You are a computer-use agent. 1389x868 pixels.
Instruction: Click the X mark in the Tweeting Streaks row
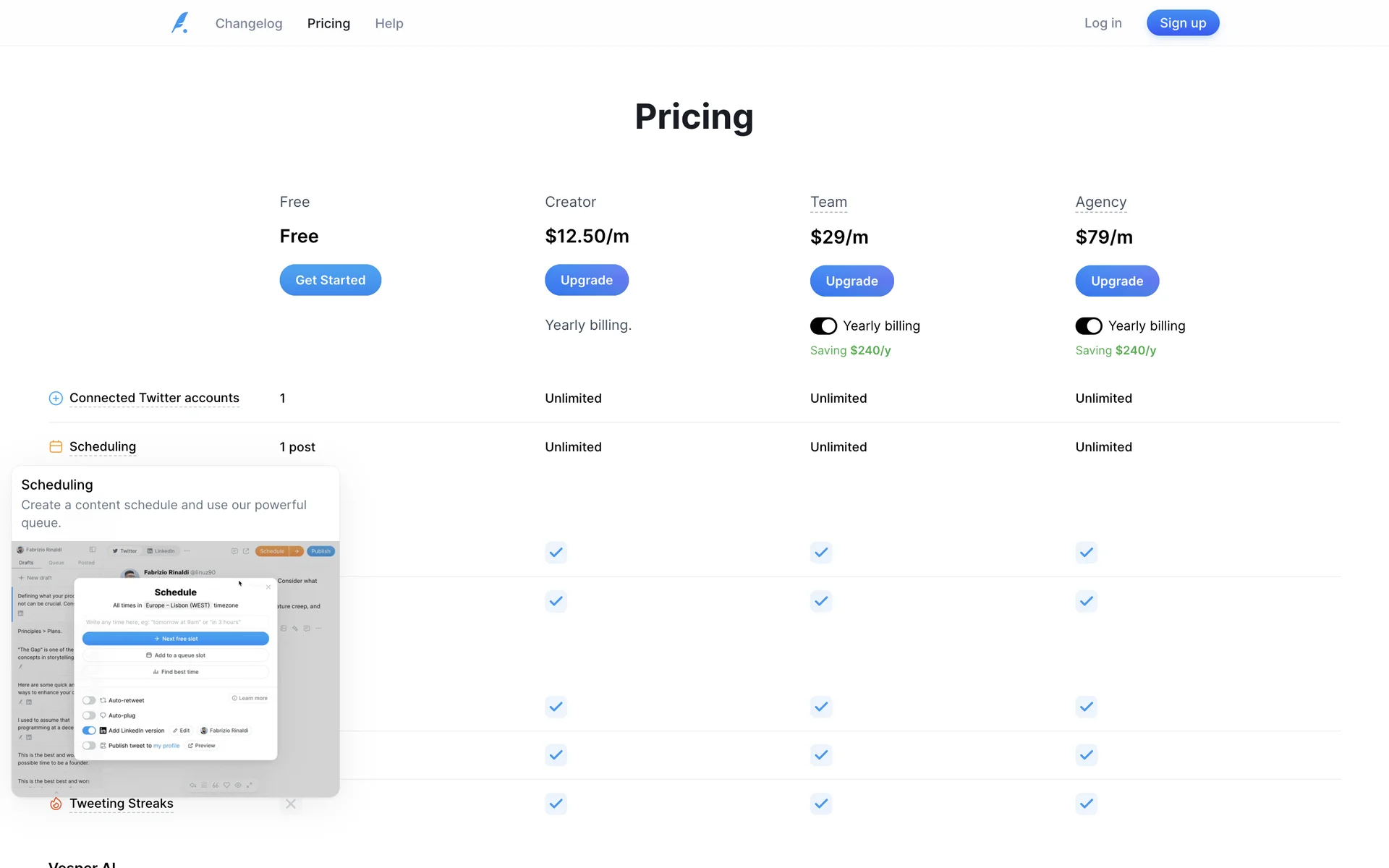click(x=291, y=804)
